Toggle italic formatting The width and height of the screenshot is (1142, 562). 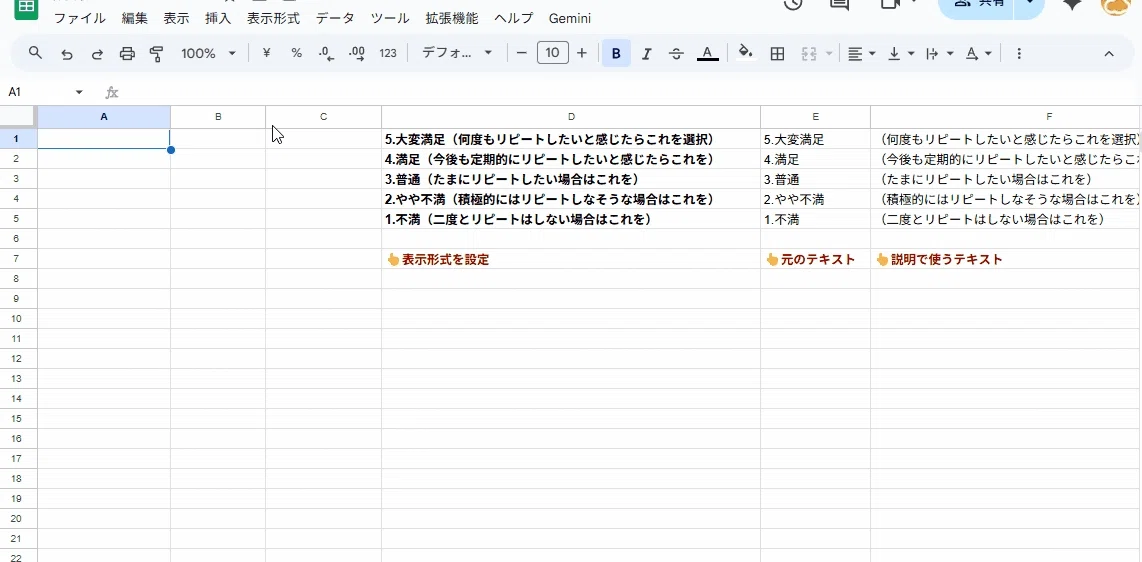click(646, 53)
